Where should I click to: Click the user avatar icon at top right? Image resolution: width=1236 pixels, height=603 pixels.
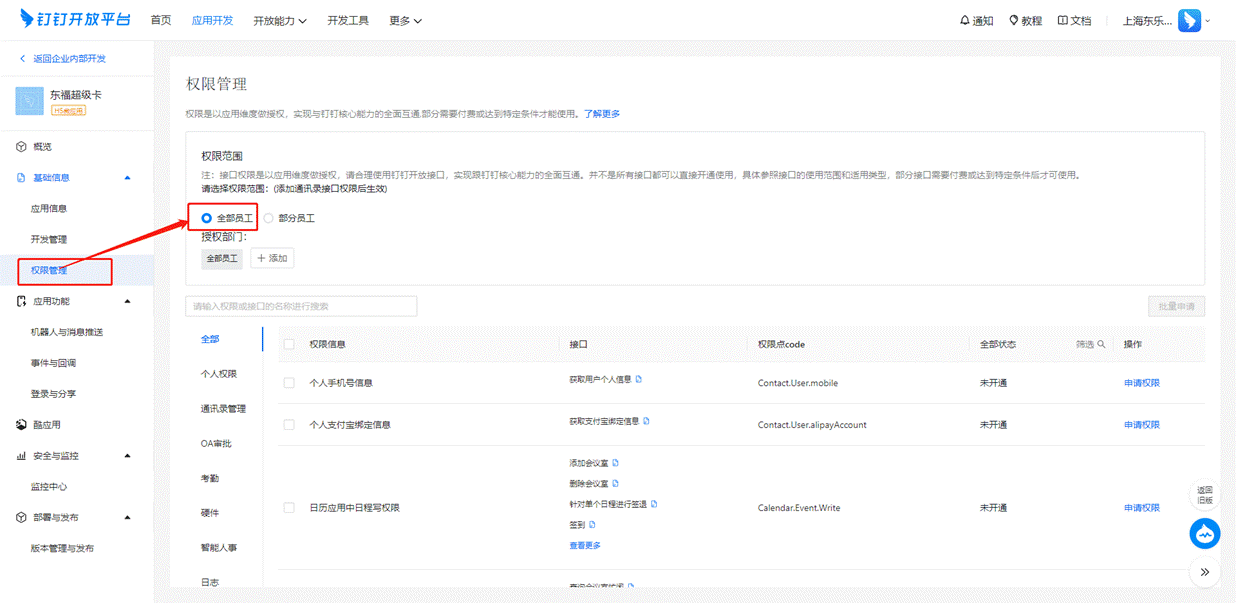tap(1189, 21)
